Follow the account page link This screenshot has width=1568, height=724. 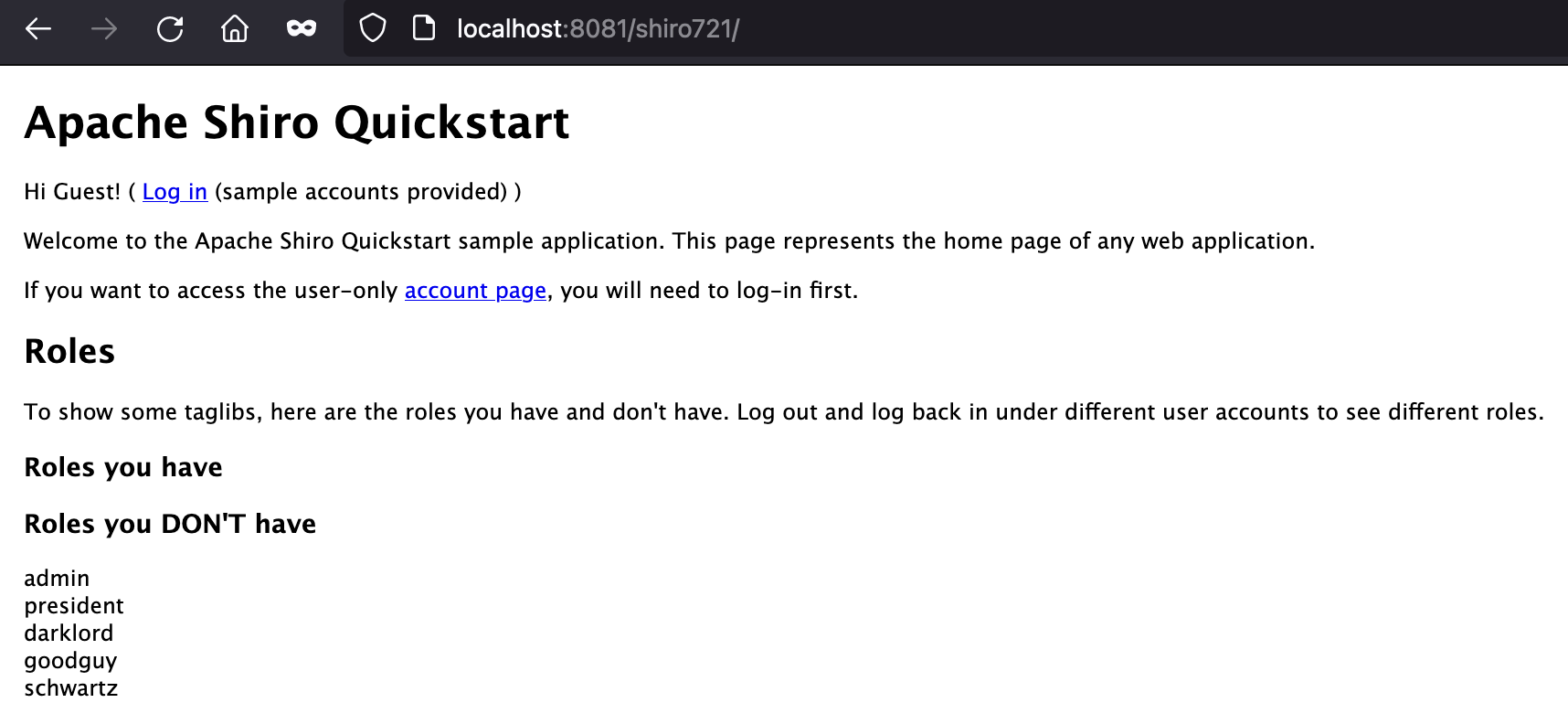[x=475, y=291]
